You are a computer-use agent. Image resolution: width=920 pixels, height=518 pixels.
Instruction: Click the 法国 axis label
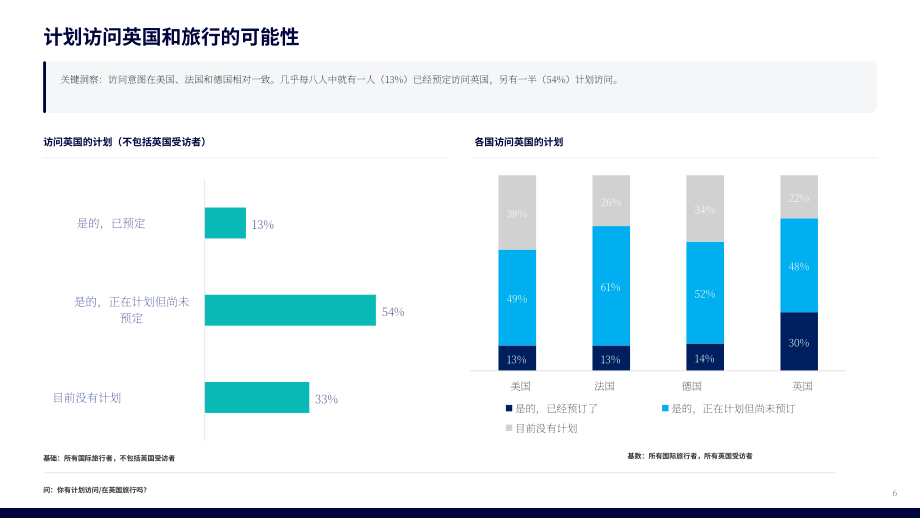[x=604, y=386]
